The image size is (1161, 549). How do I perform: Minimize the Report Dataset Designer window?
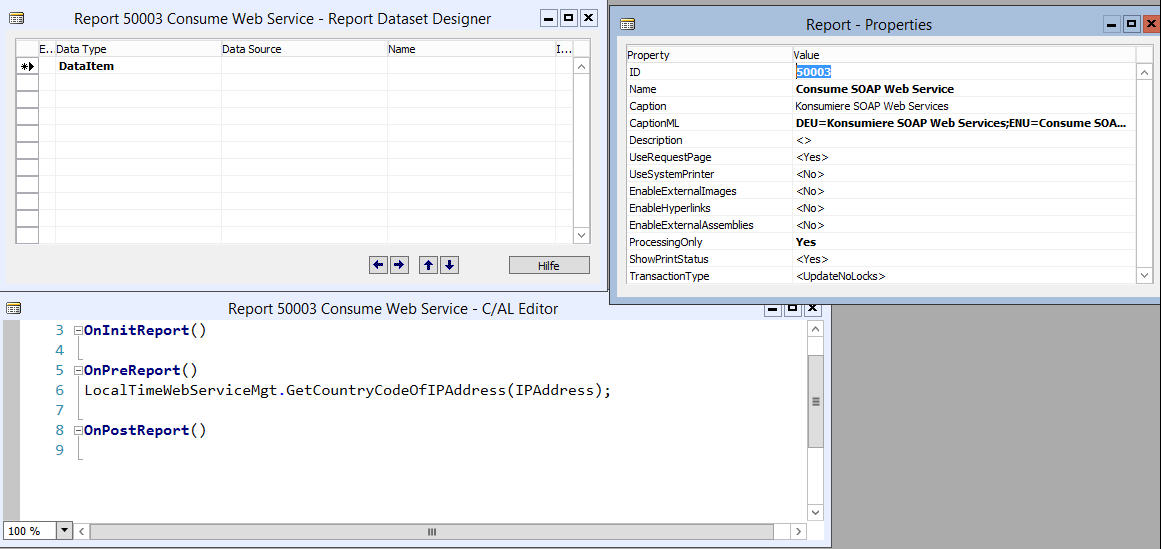point(549,18)
